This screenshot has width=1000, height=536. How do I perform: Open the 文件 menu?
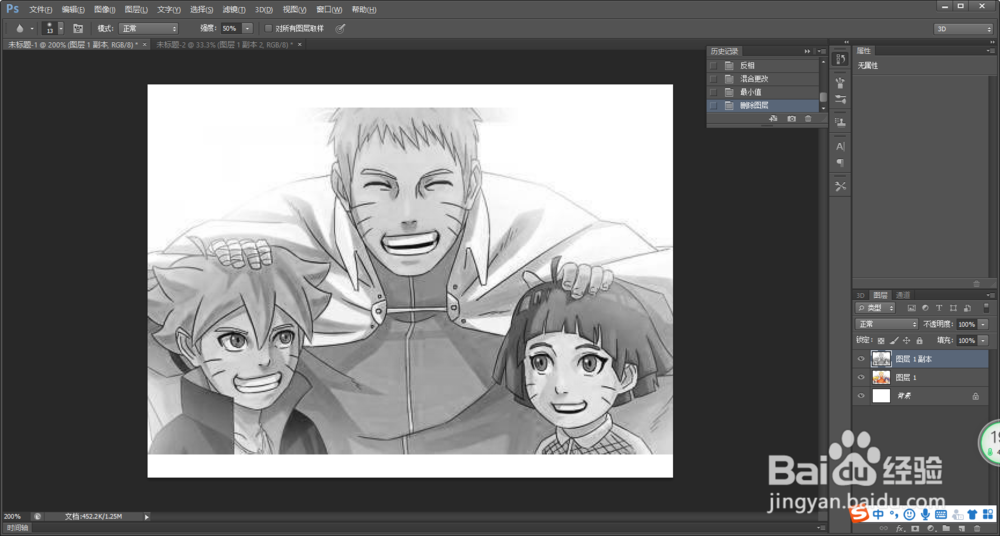(41, 10)
